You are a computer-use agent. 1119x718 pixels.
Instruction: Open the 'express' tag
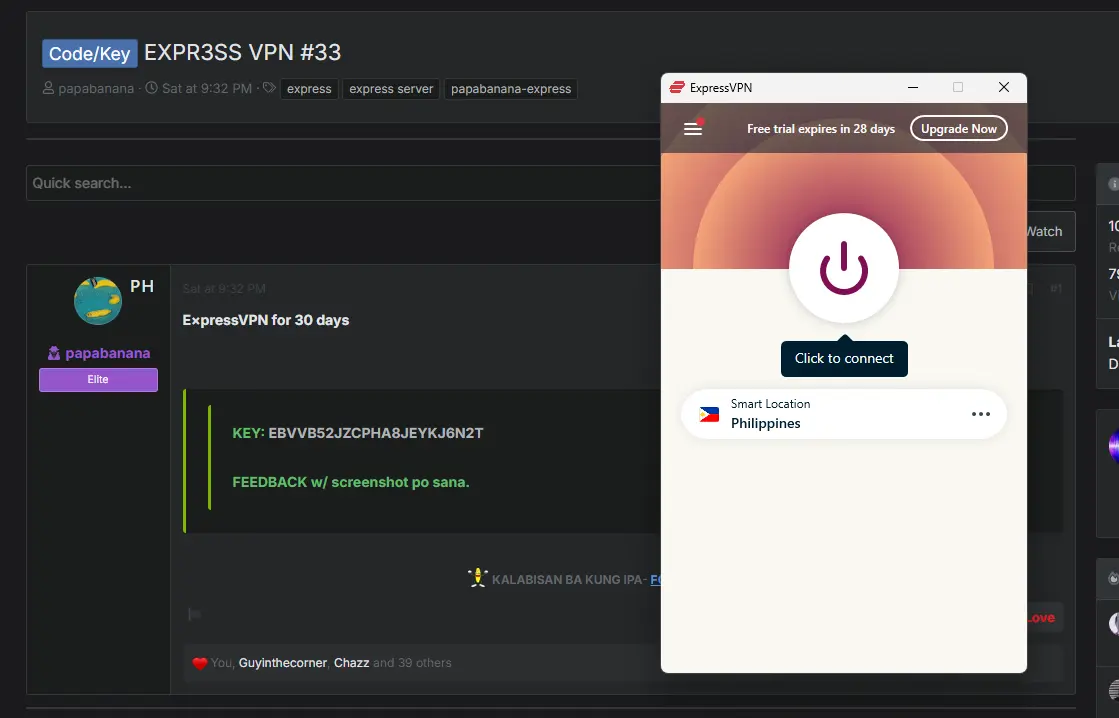click(x=309, y=89)
